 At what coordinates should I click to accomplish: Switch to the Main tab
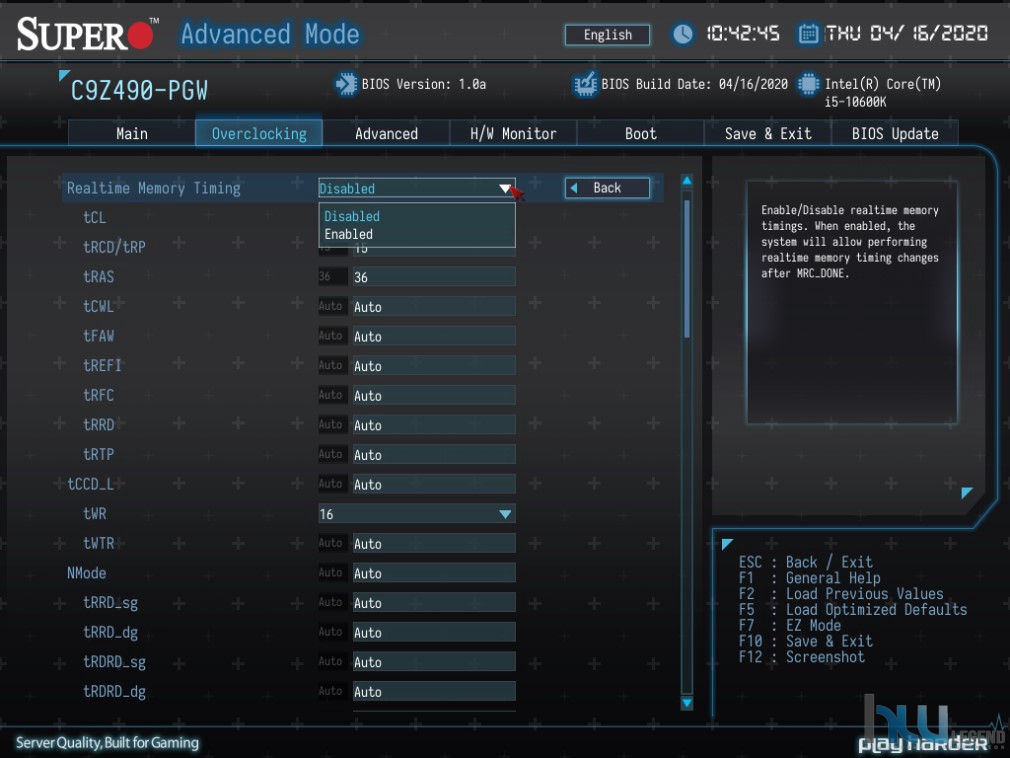[131, 133]
